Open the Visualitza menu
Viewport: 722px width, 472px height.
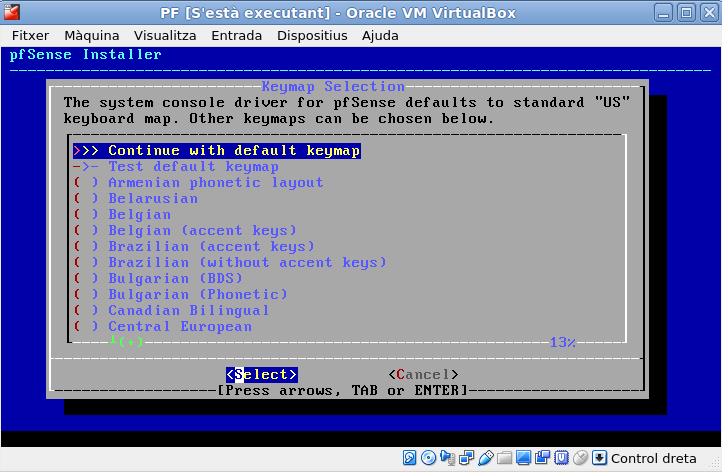165,35
